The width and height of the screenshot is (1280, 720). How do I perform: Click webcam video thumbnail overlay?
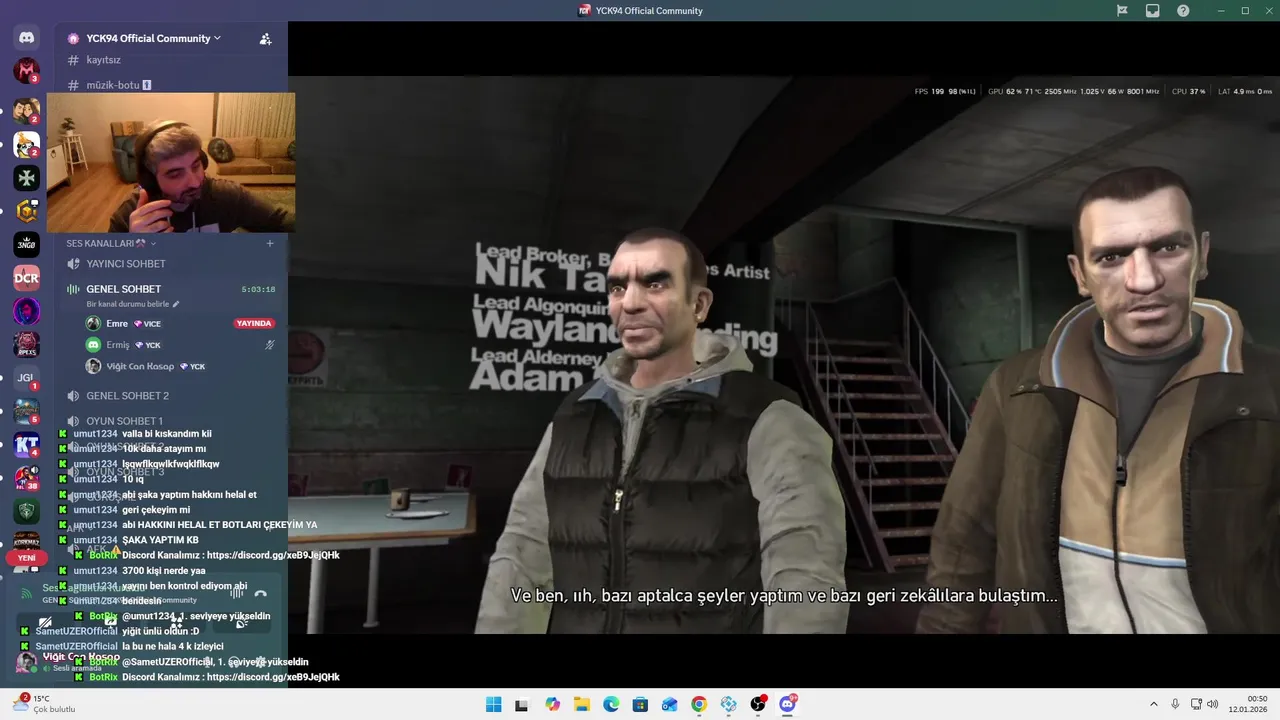171,163
